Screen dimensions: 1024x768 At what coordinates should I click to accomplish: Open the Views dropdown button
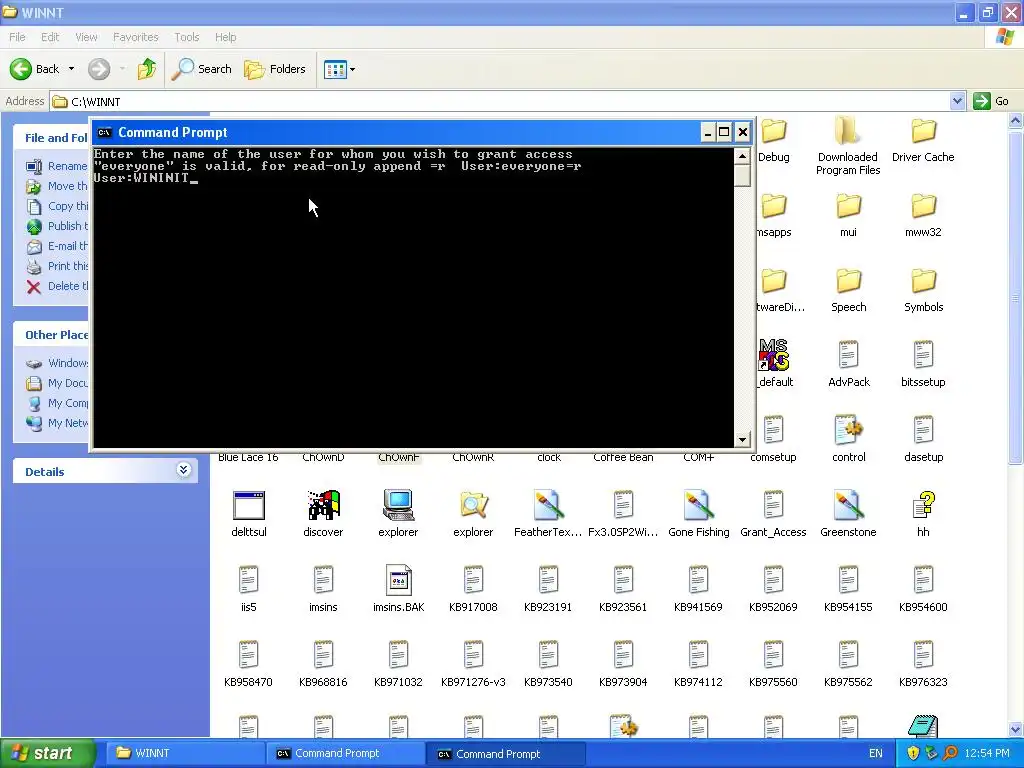[x=340, y=69]
